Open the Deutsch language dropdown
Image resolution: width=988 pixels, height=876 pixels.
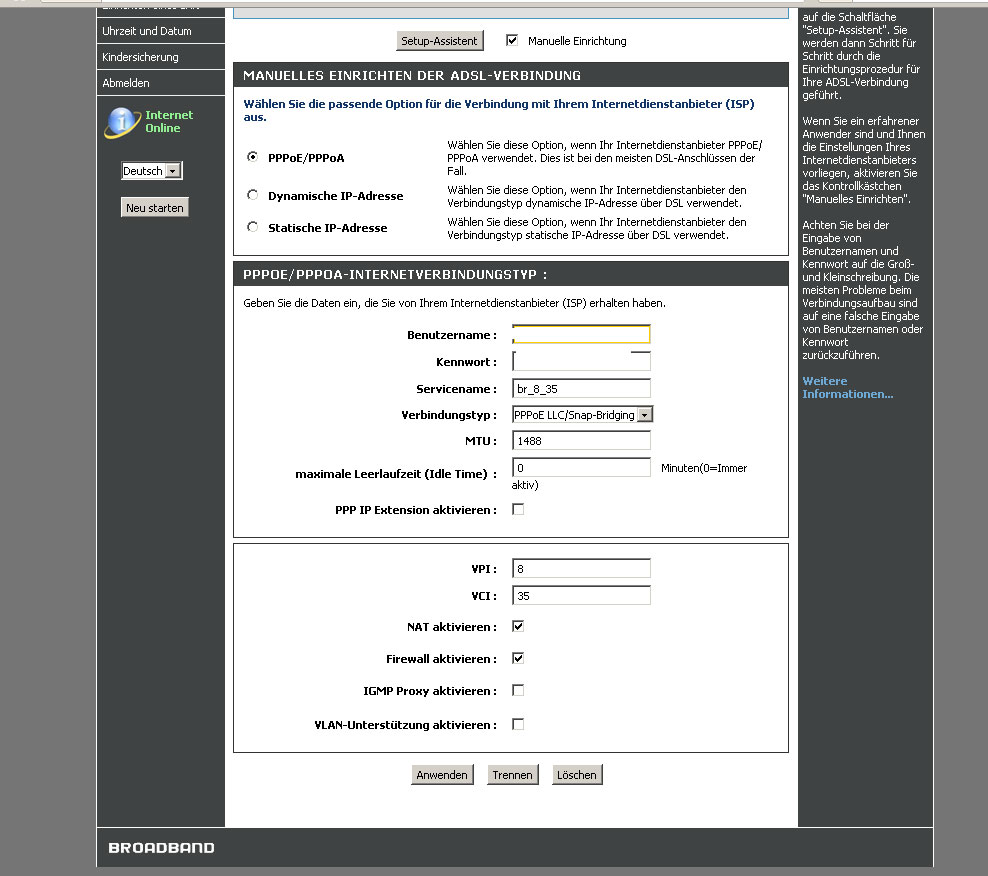152,171
